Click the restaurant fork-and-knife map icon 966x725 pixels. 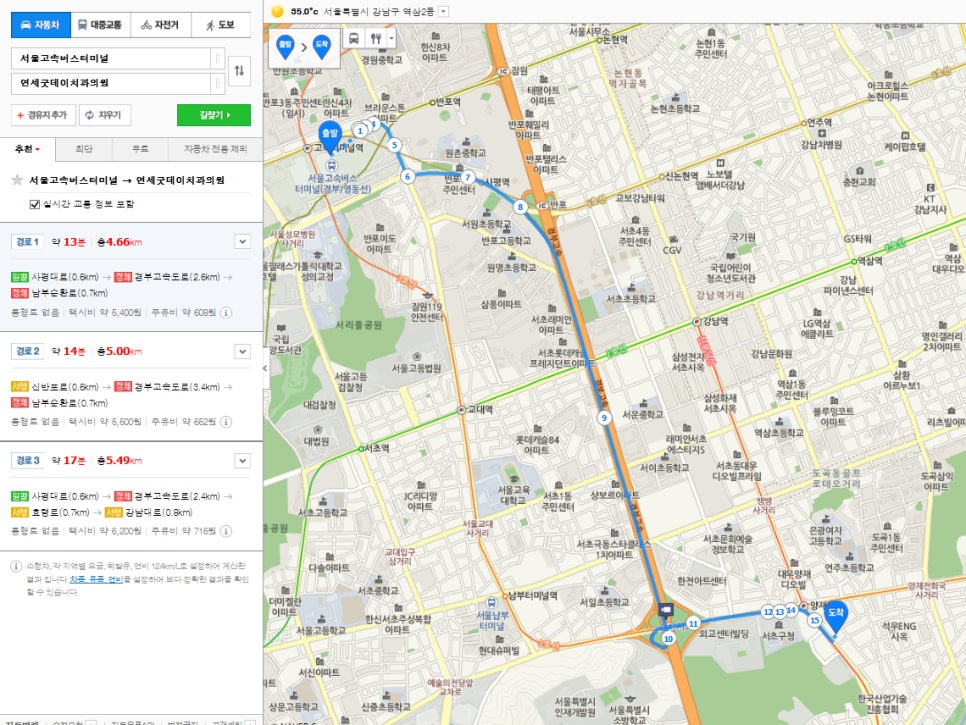[x=376, y=38]
